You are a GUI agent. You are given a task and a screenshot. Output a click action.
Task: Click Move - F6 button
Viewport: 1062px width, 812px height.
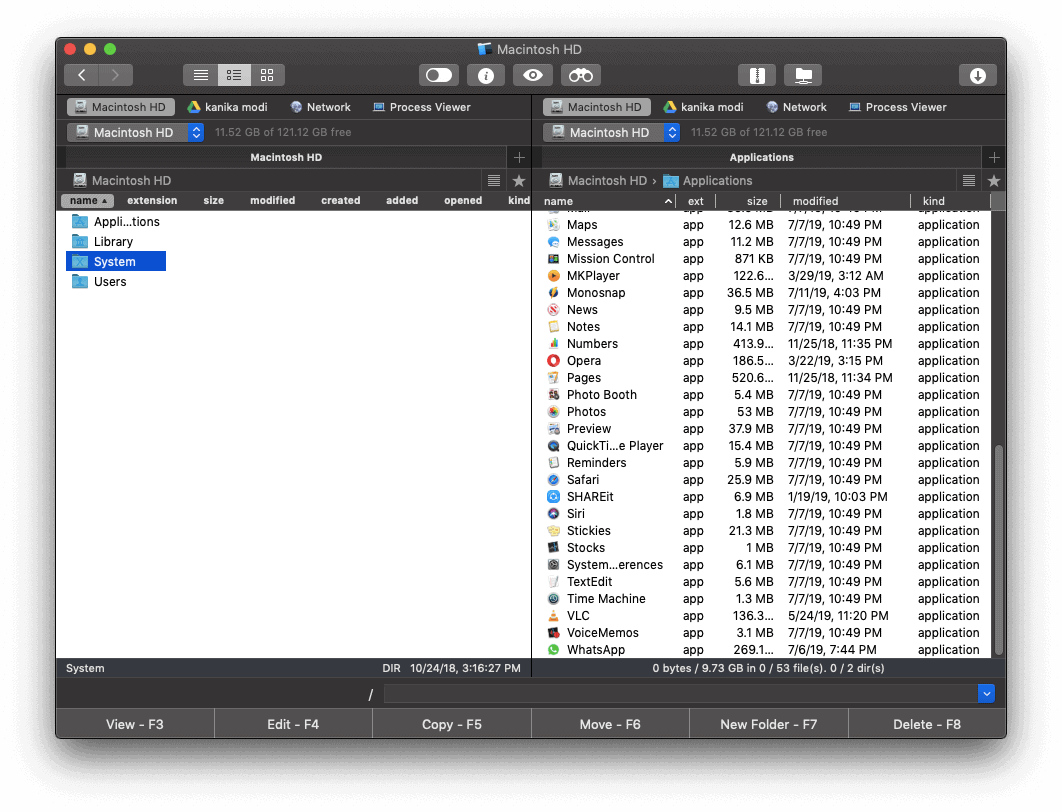pos(610,724)
